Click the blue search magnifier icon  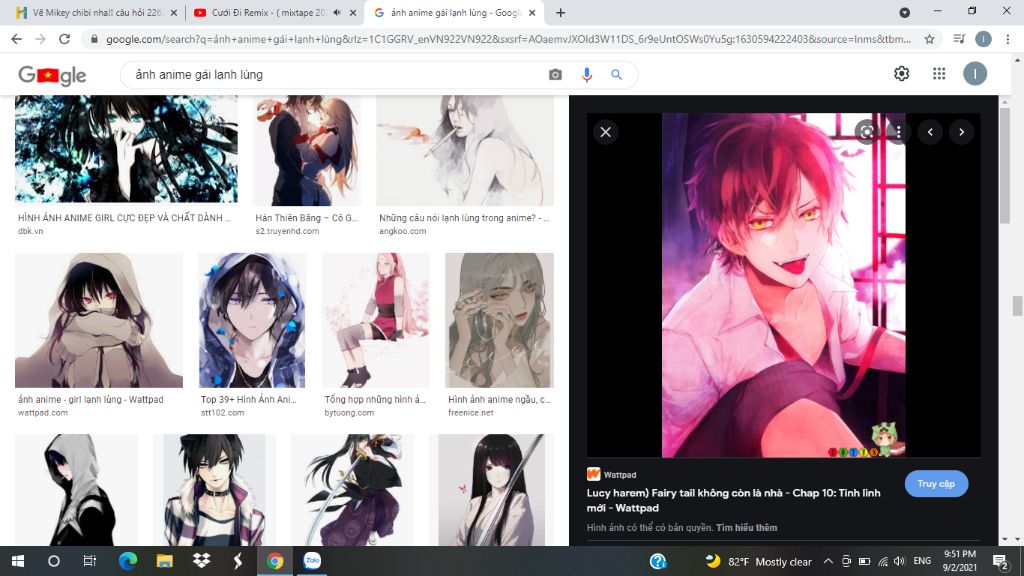point(616,74)
